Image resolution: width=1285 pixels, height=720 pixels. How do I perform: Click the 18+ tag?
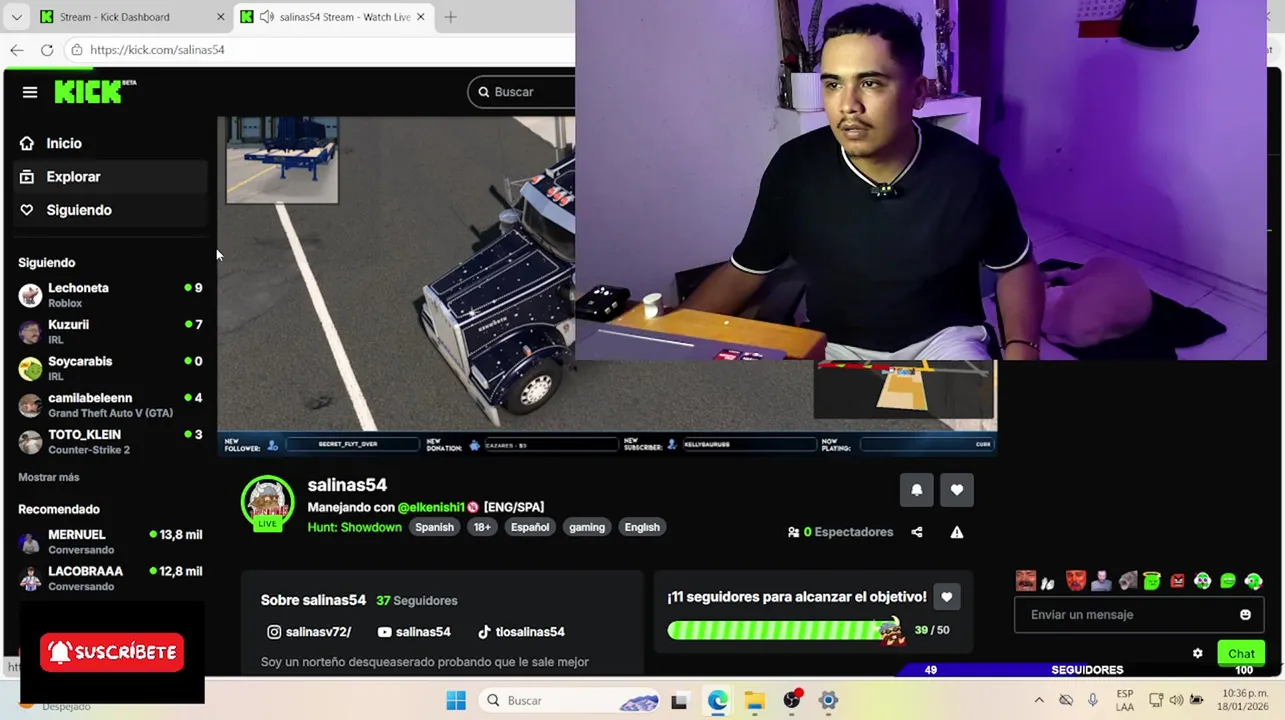pos(482,527)
